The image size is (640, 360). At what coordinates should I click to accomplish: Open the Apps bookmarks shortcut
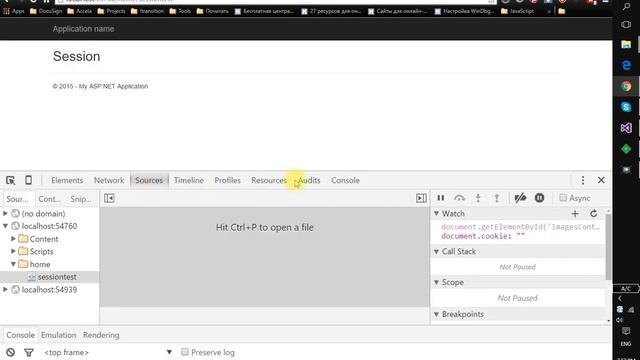point(14,11)
